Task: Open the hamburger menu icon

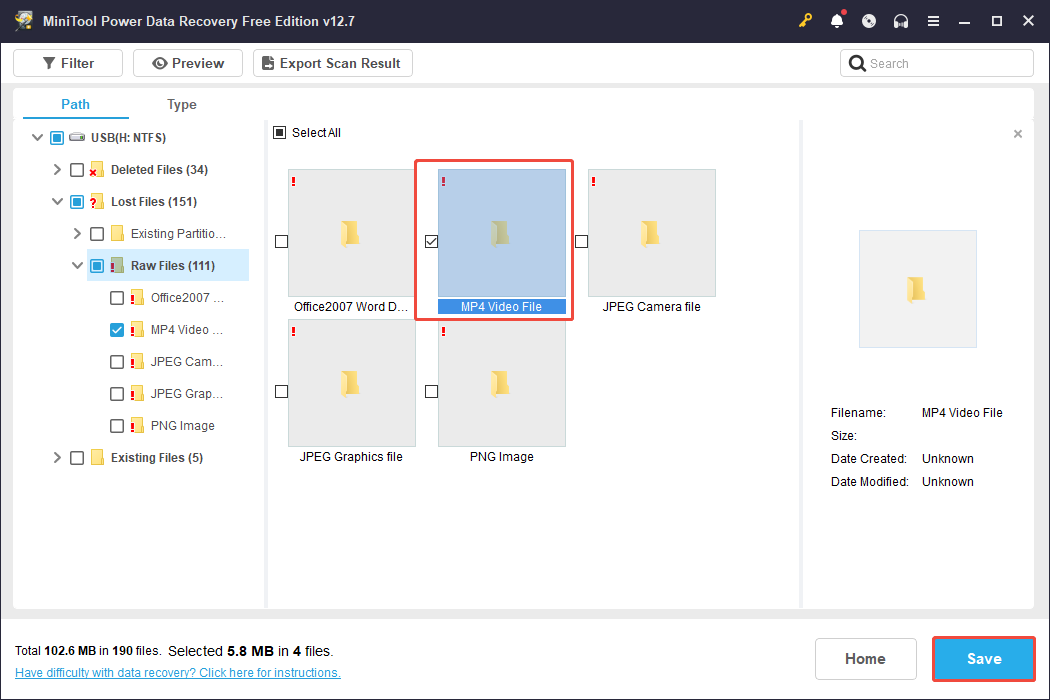Action: coord(933,21)
